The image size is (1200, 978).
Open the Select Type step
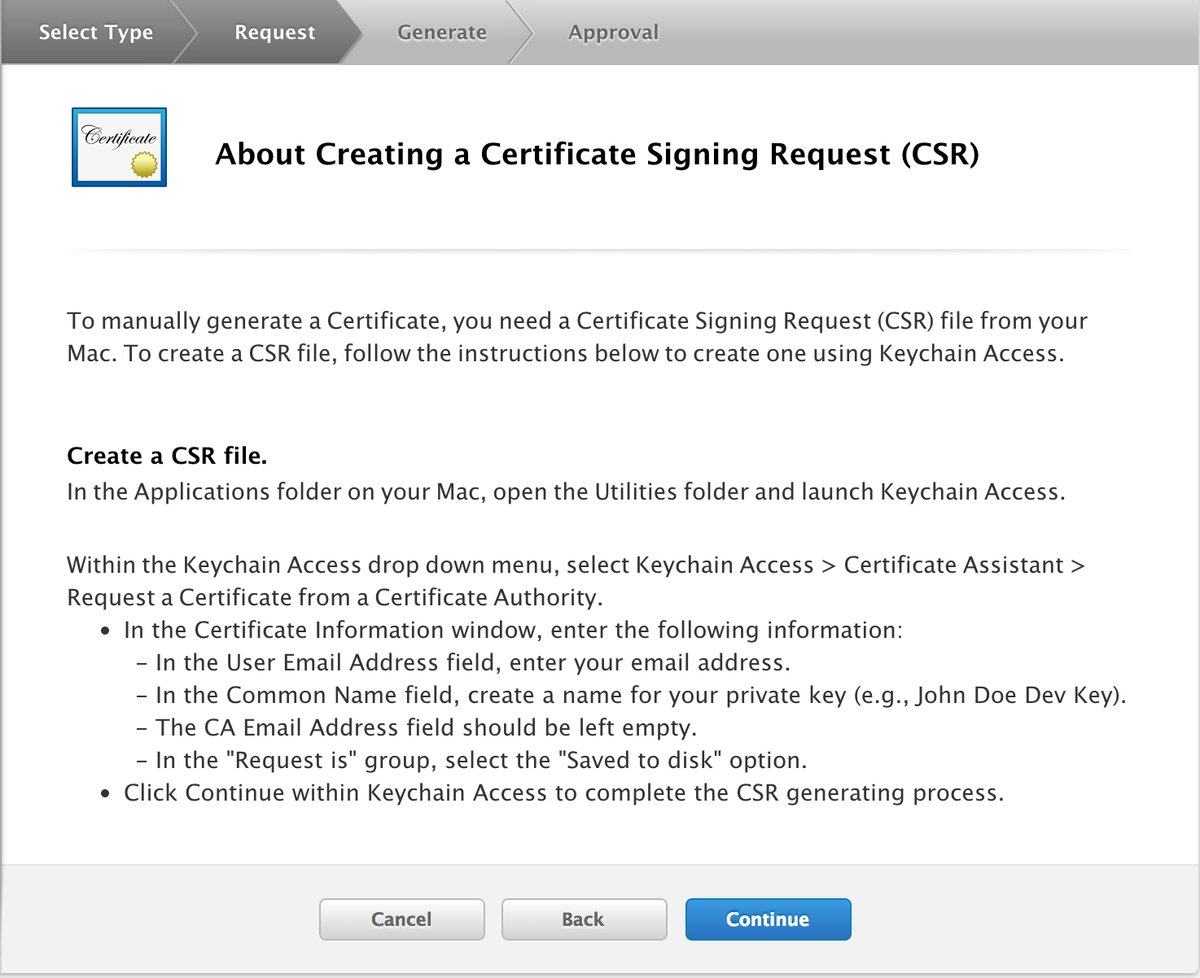point(95,32)
